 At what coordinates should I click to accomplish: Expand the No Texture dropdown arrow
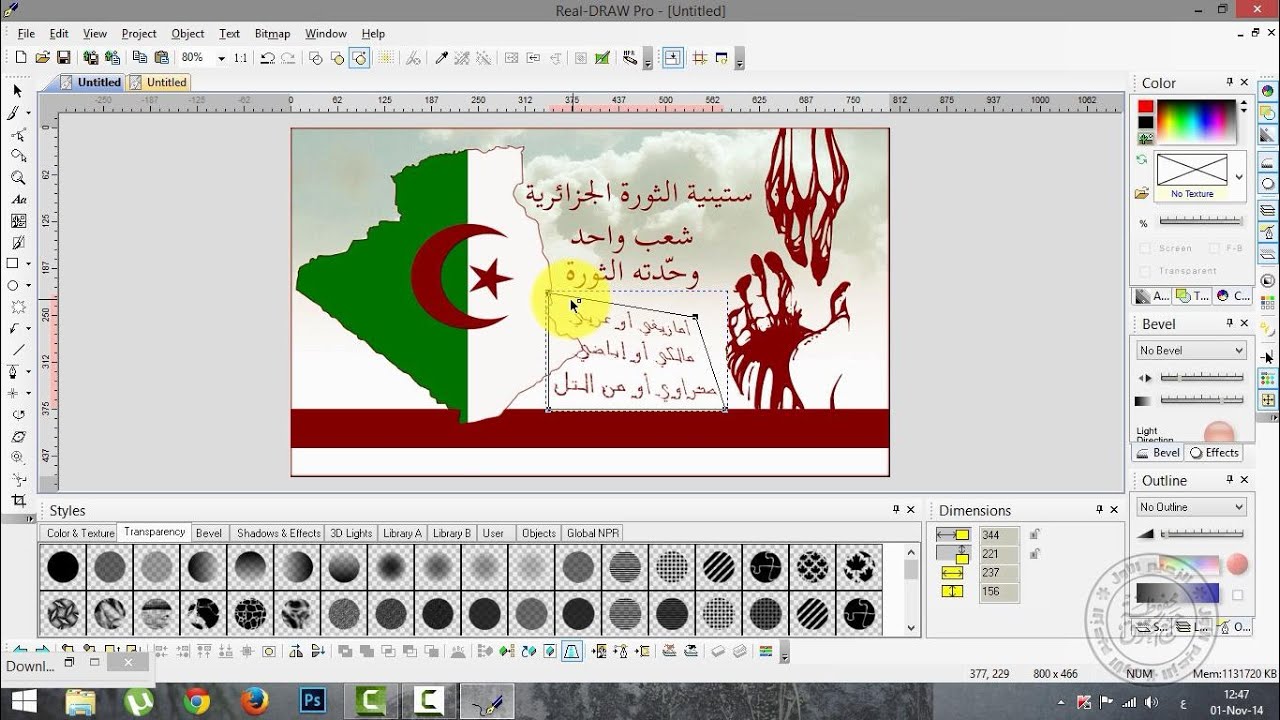[x=1240, y=177]
